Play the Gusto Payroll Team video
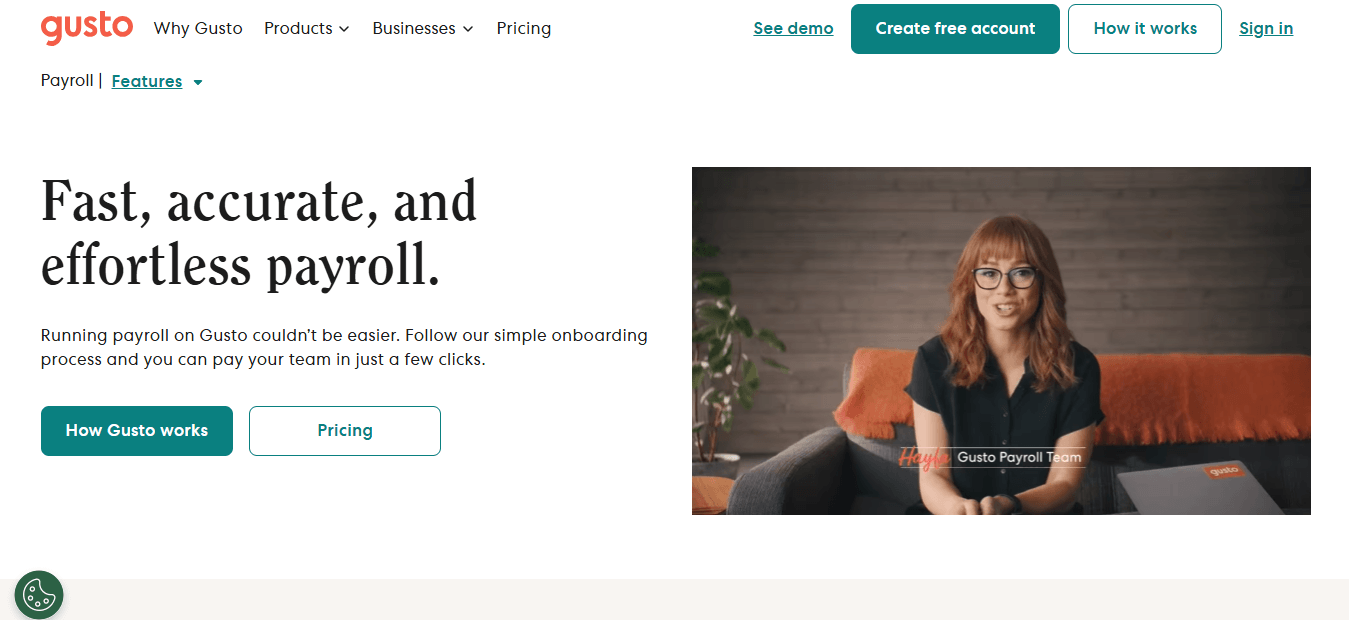 [x=1001, y=341]
